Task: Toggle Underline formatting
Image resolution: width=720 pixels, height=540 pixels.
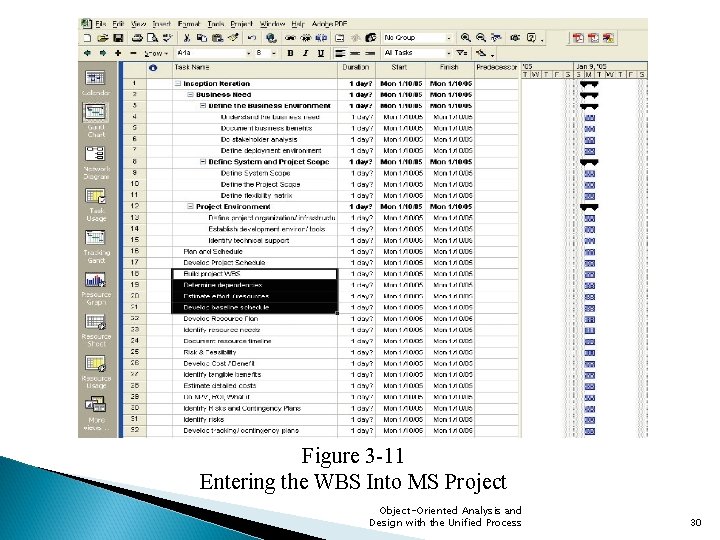Action: click(321, 53)
